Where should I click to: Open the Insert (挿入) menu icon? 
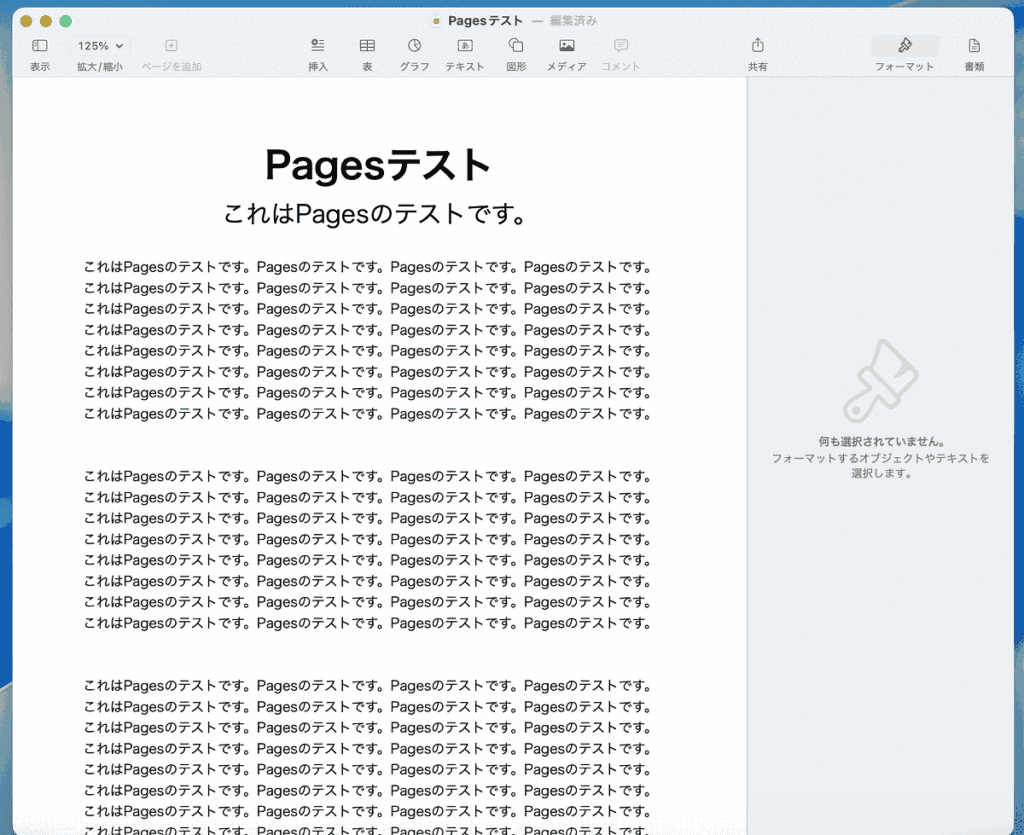pos(318,45)
